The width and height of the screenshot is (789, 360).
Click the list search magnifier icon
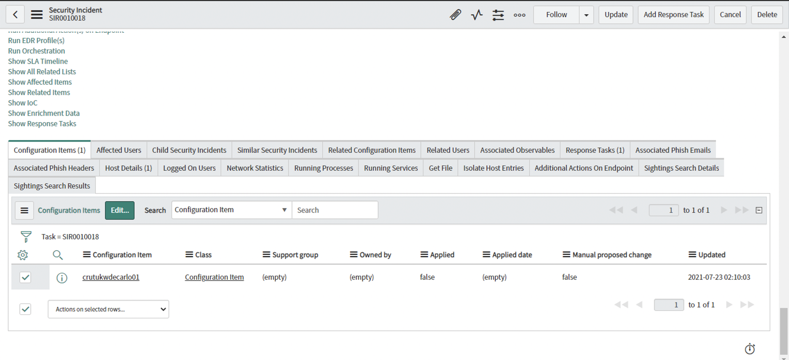pos(58,255)
